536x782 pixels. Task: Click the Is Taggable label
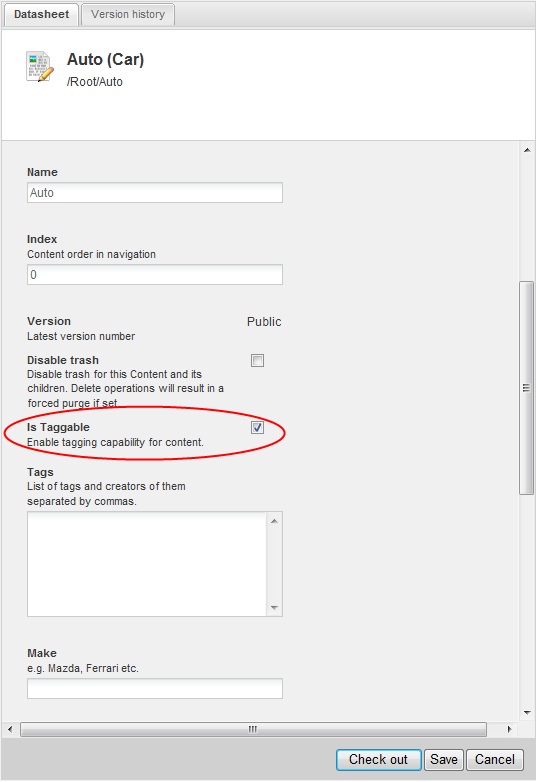pos(58,427)
